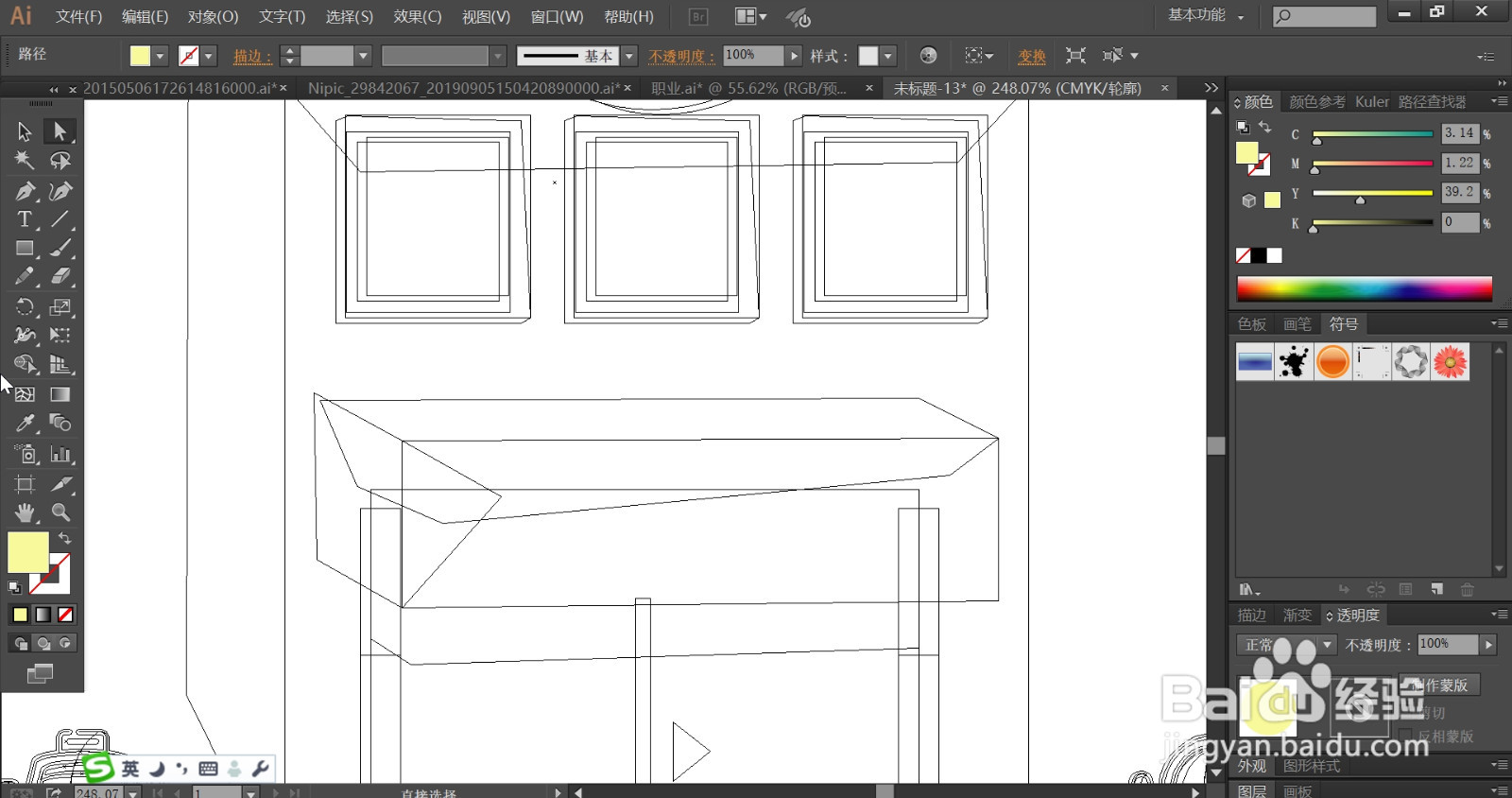Select the Column Graph tool
Viewport: 1512px width, 798px height.
click(60, 454)
